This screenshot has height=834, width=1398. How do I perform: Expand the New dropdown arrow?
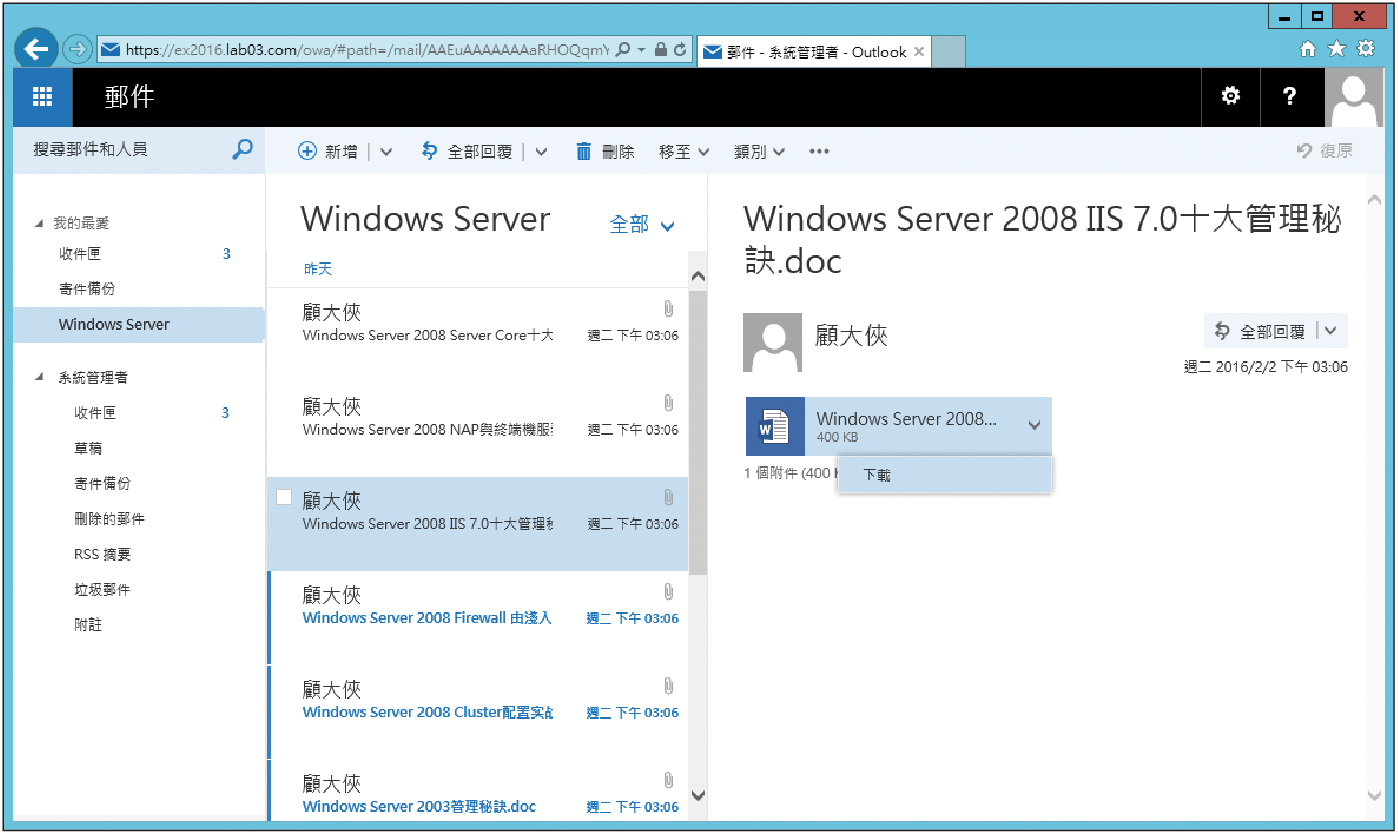coord(386,152)
